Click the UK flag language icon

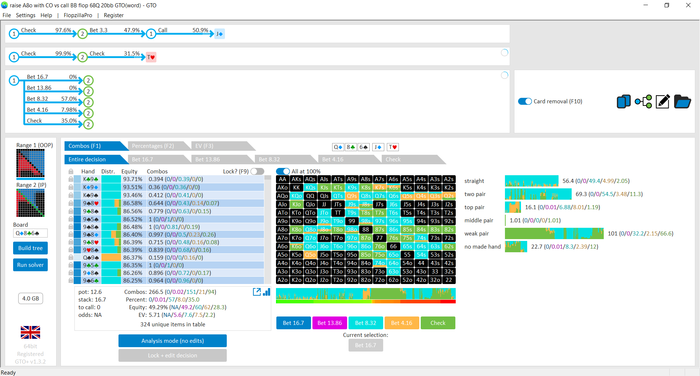click(30, 332)
